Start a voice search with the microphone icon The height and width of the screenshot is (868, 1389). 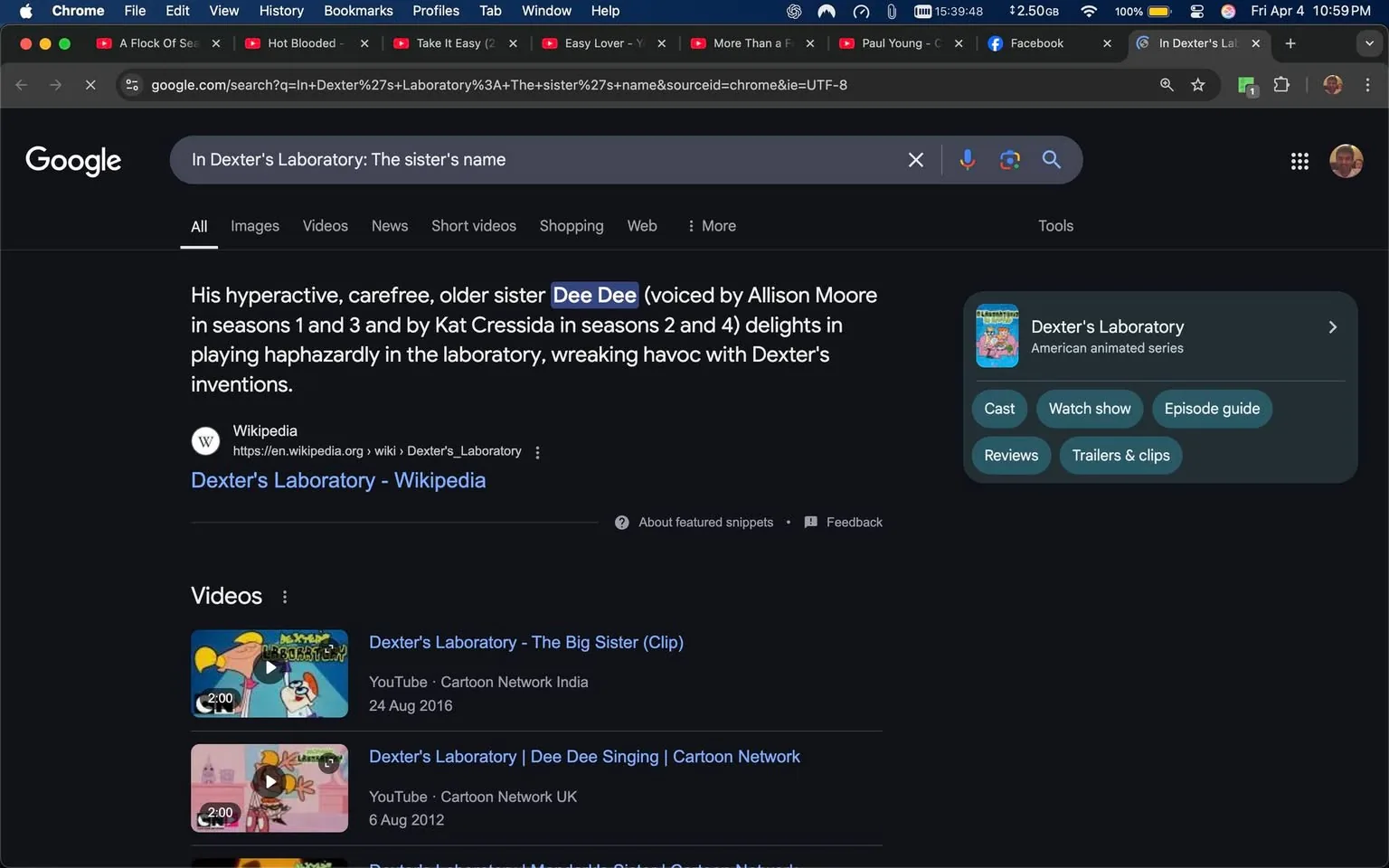pos(967,159)
